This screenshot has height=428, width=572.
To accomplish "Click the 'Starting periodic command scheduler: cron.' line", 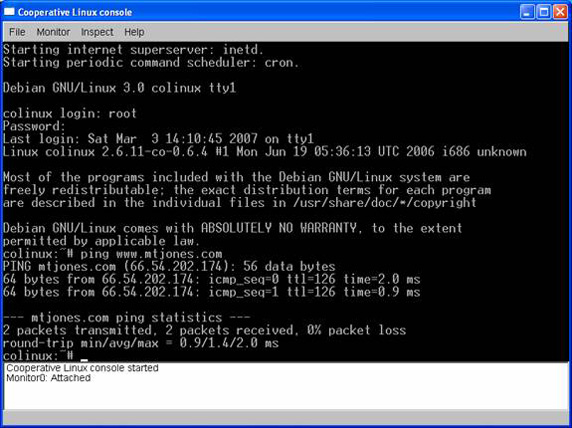I will pos(151,62).
